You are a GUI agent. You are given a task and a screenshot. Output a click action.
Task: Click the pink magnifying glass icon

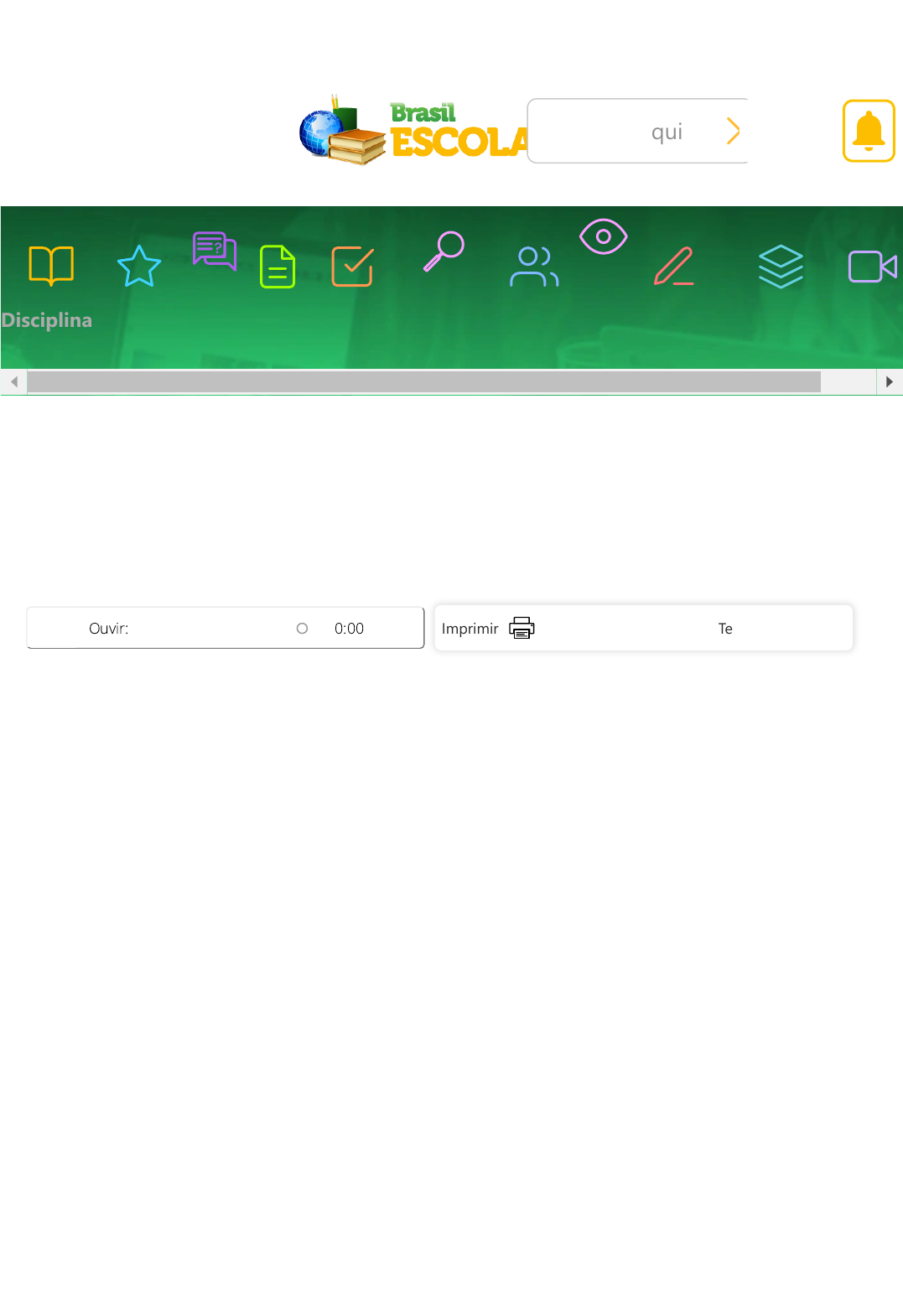444,251
